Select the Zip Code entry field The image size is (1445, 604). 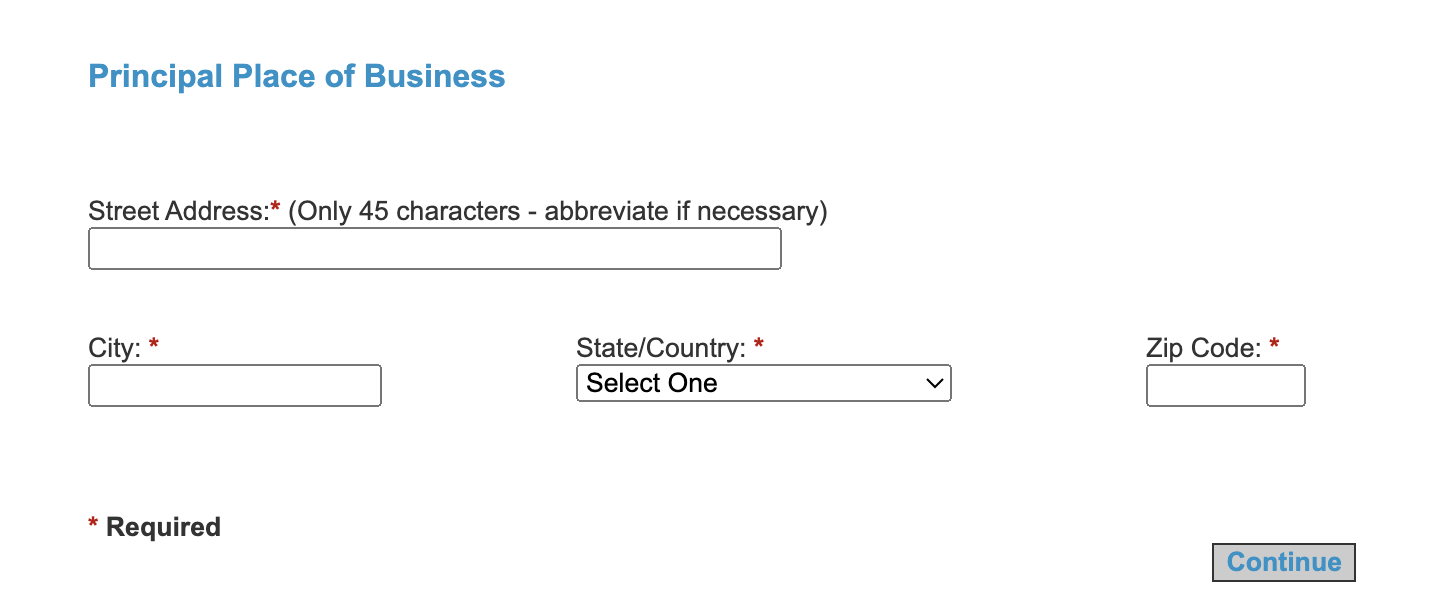click(1224, 385)
